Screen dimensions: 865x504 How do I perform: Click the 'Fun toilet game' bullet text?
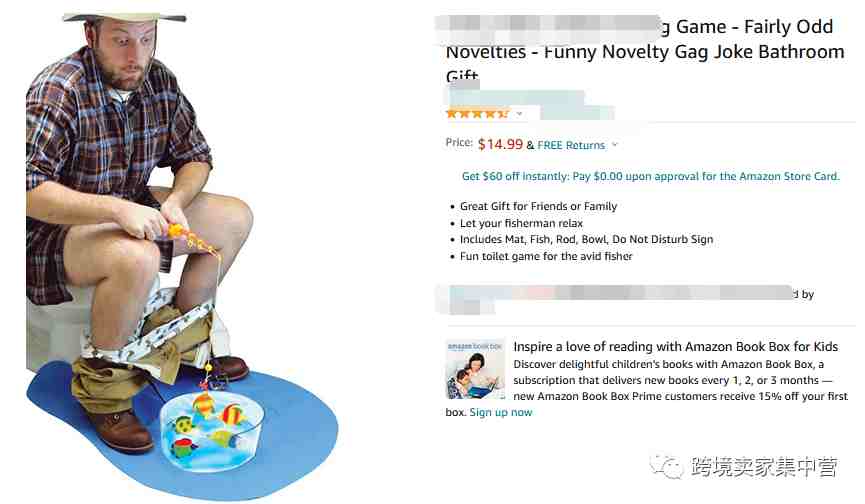546,256
